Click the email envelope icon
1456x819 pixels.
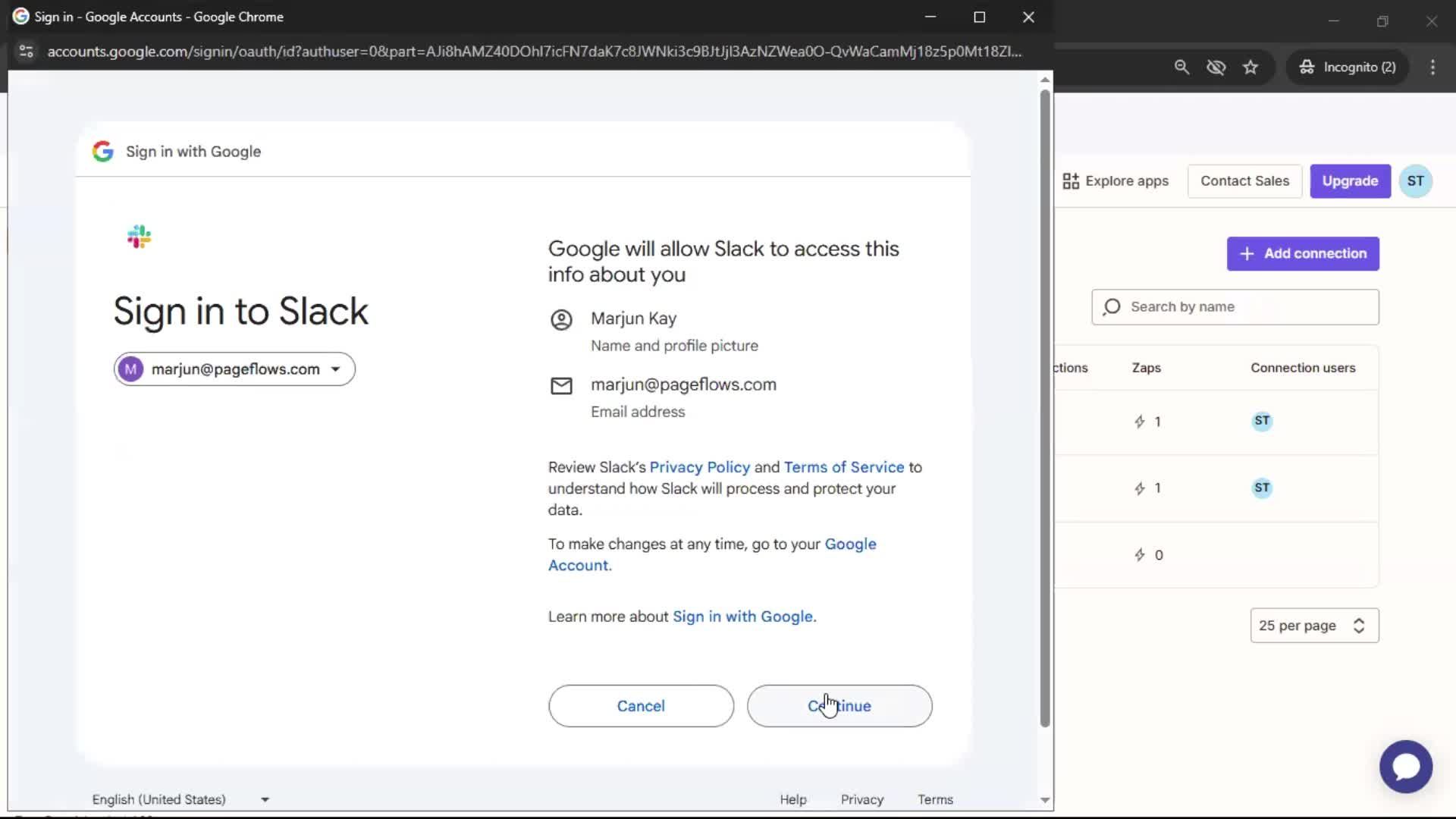pos(561,386)
